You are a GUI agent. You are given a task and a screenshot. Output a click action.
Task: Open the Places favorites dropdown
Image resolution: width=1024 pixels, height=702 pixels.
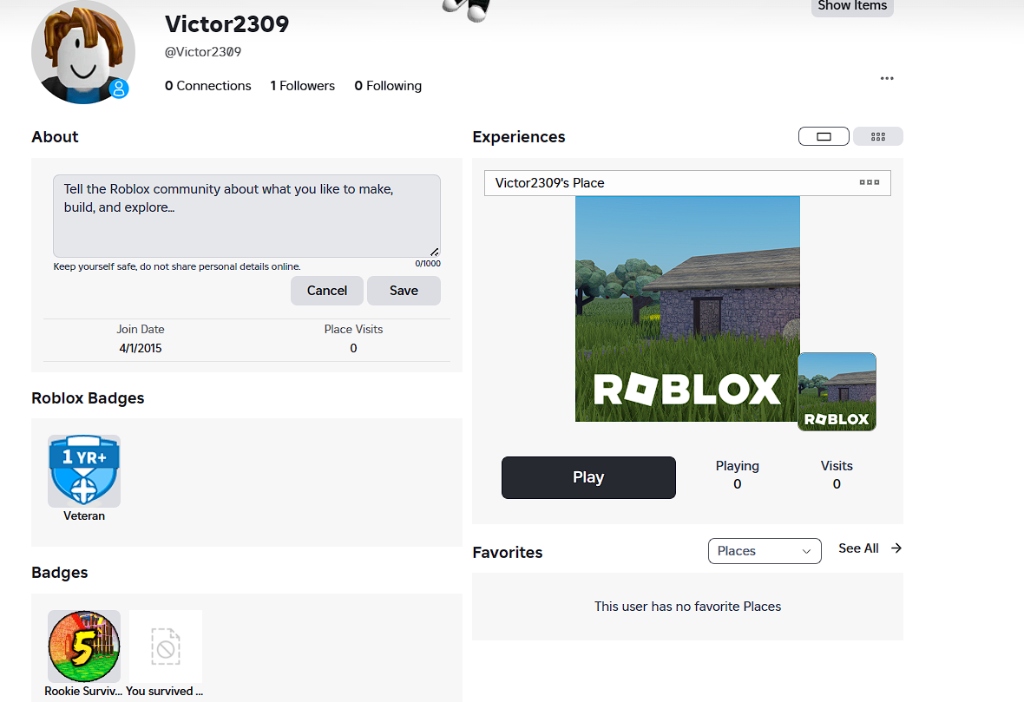[x=764, y=550]
